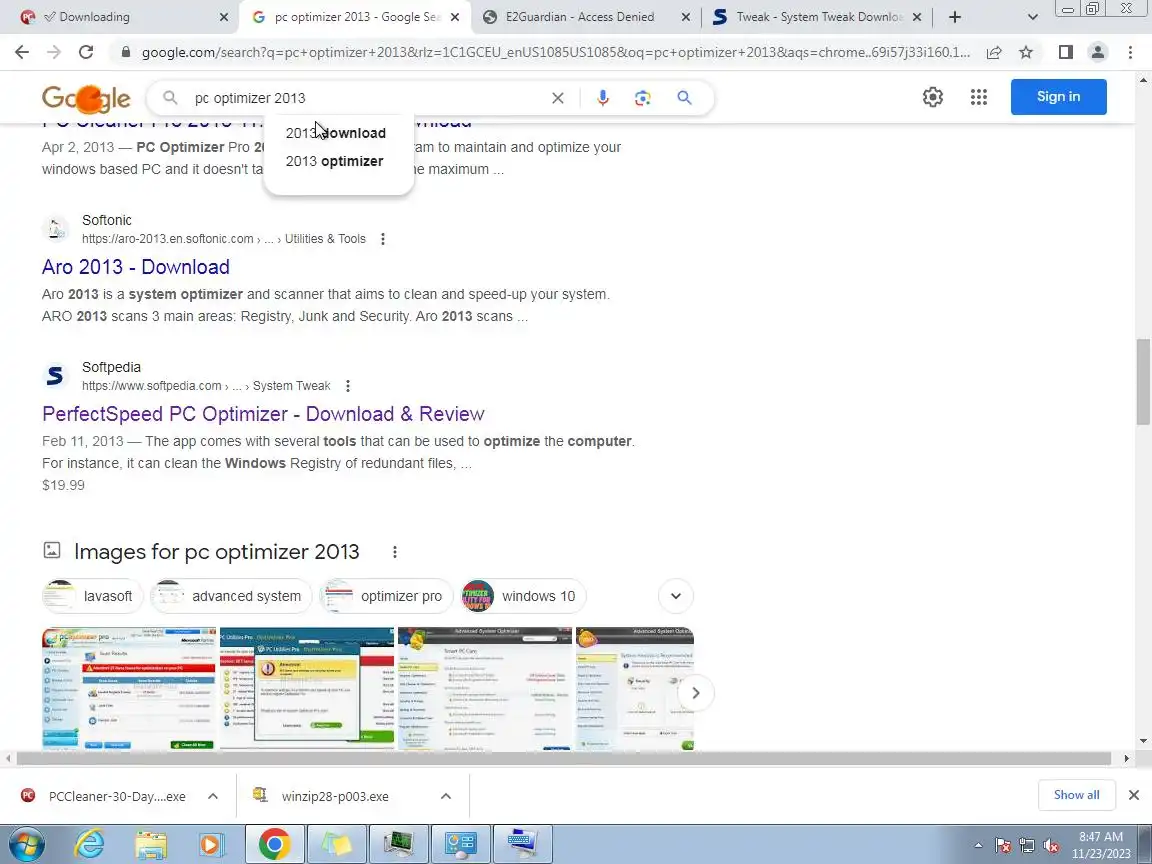Open the on-screen keyboard taskbar item
The width and height of the screenshot is (1152, 864).
pyautogui.click(x=522, y=844)
